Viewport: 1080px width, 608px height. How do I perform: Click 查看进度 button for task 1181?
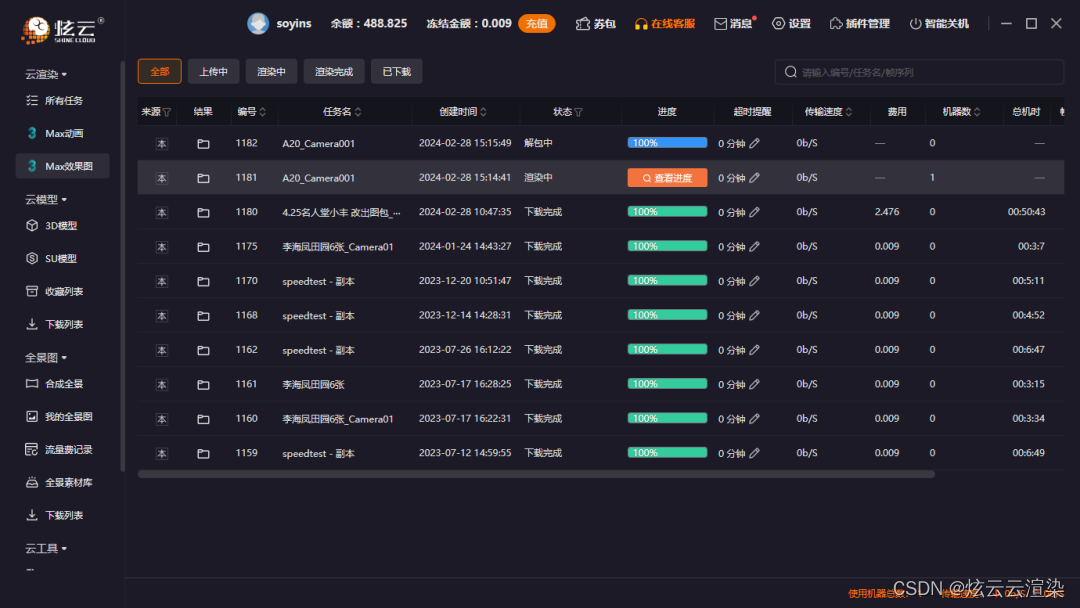coord(667,178)
